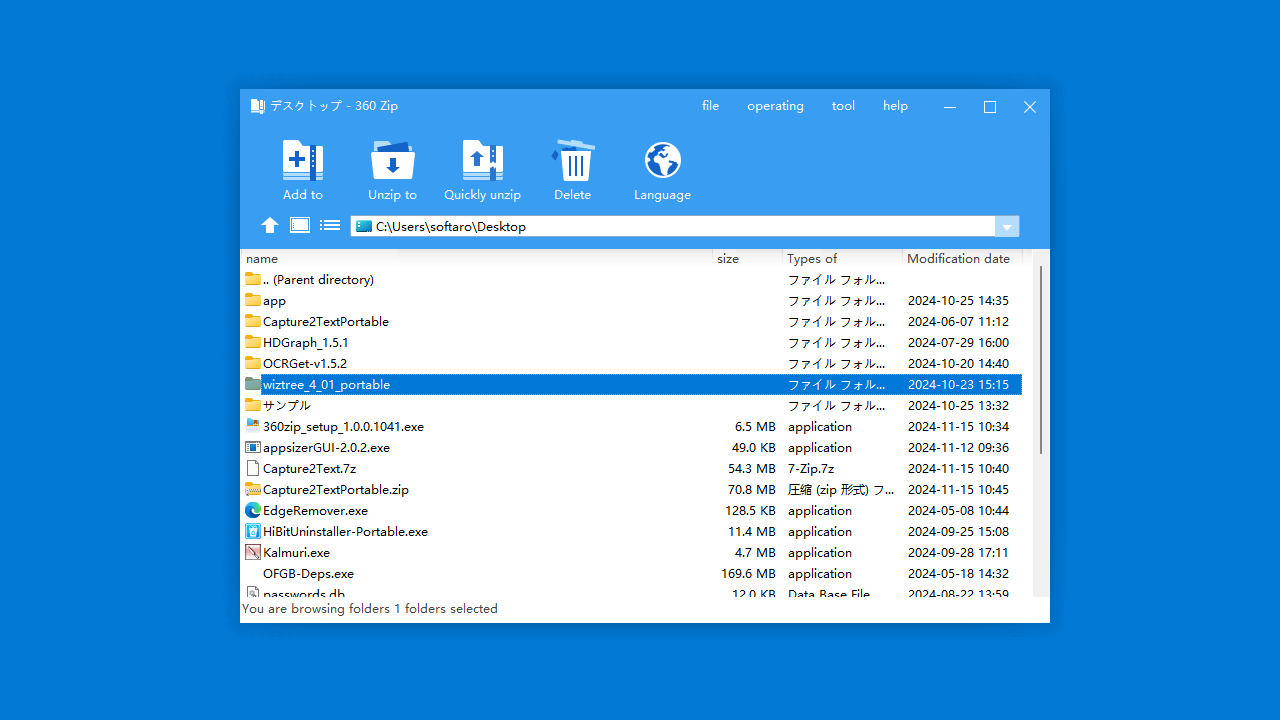Sort by the name column header
1280x720 pixels.
(x=478, y=258)
